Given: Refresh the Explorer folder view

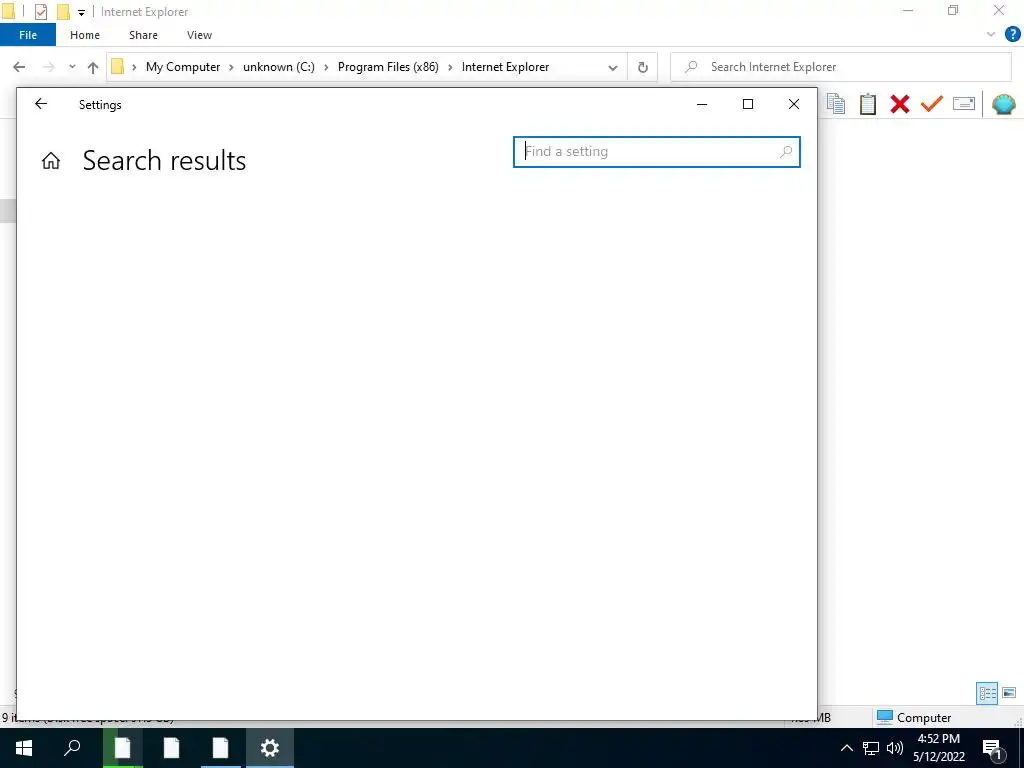Looking at the screenshot, I should [x=643, y=67].
